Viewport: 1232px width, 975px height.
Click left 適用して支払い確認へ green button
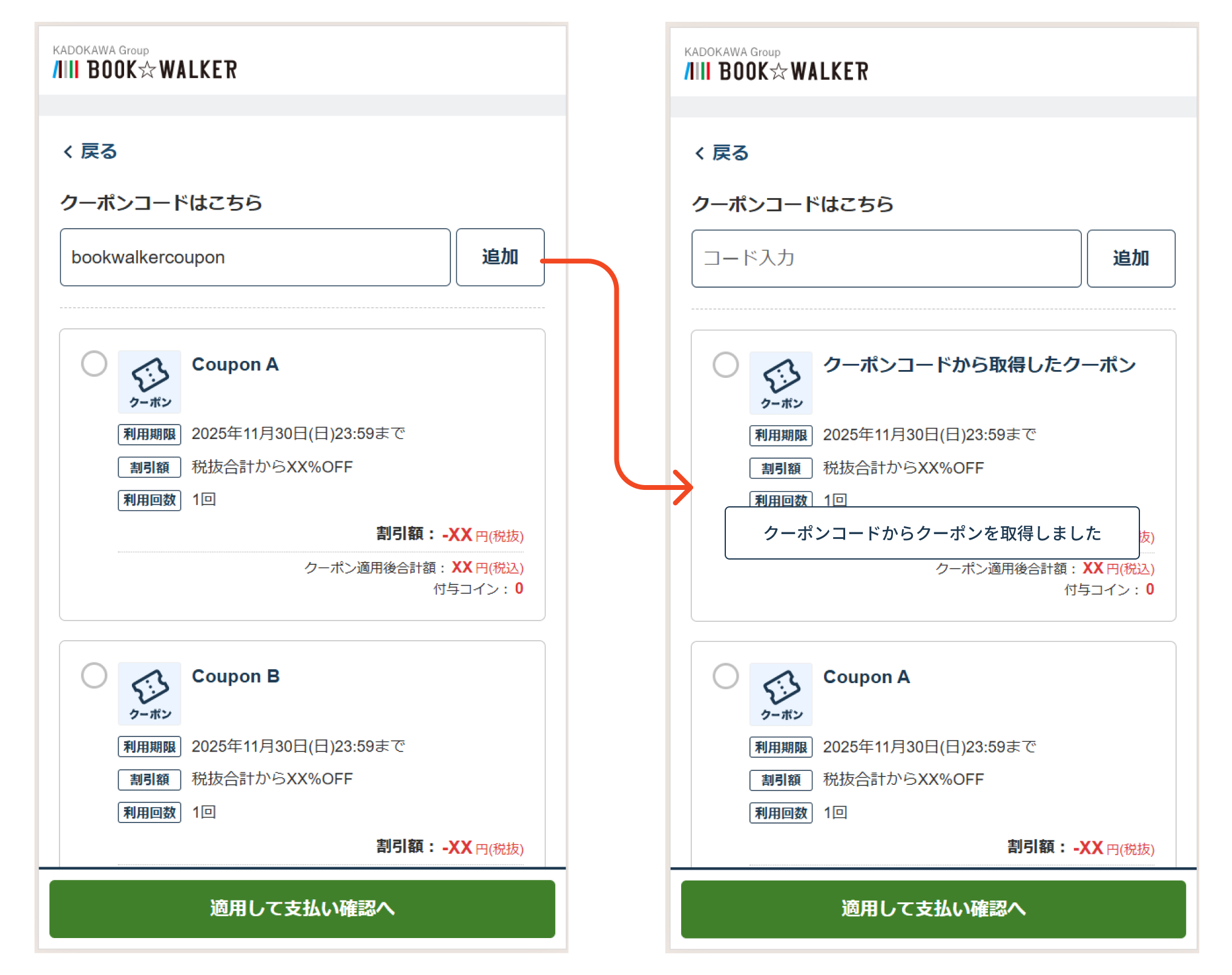point(302,908)
